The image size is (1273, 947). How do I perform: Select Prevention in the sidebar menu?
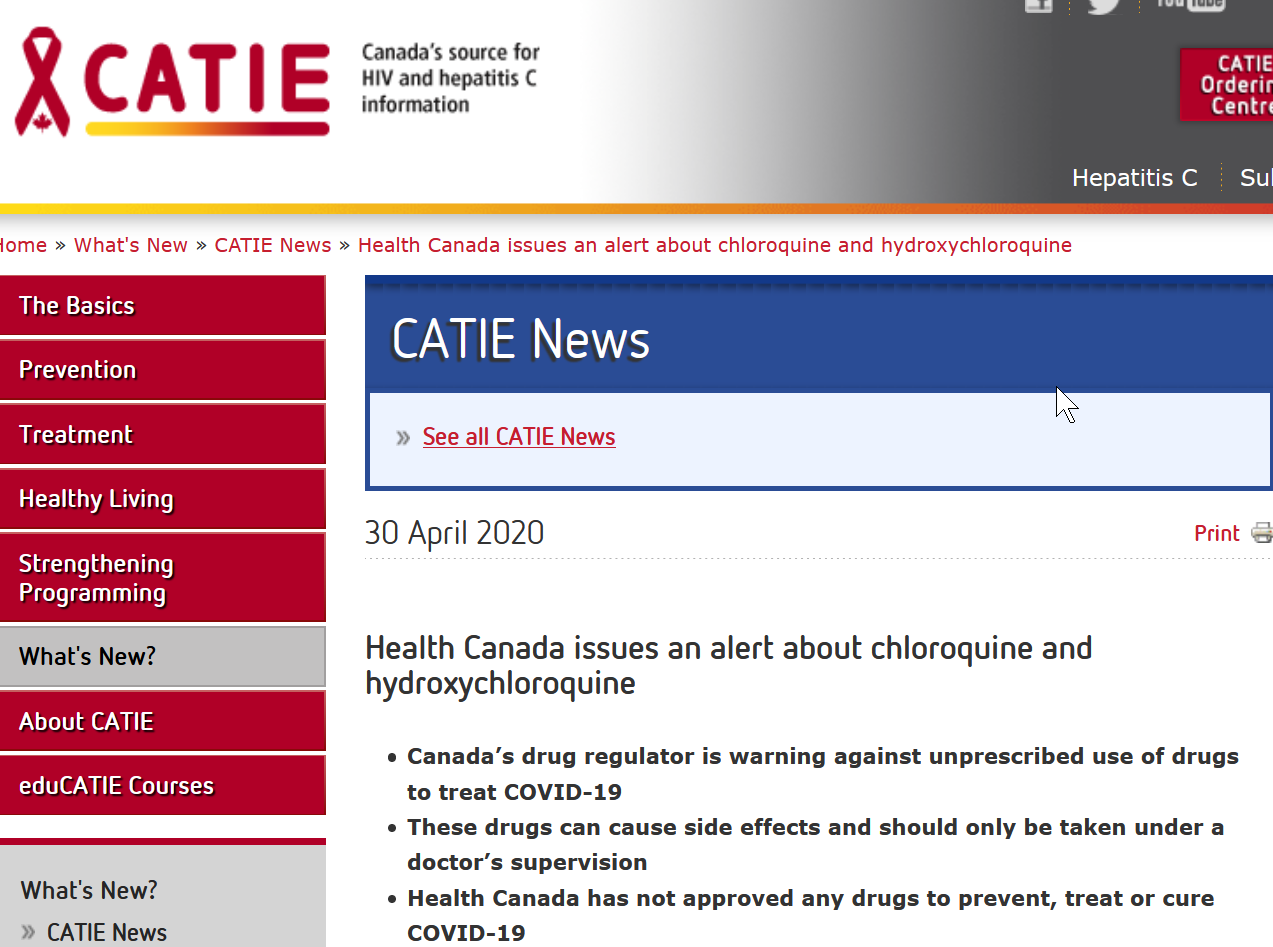[x=163, y=370]
